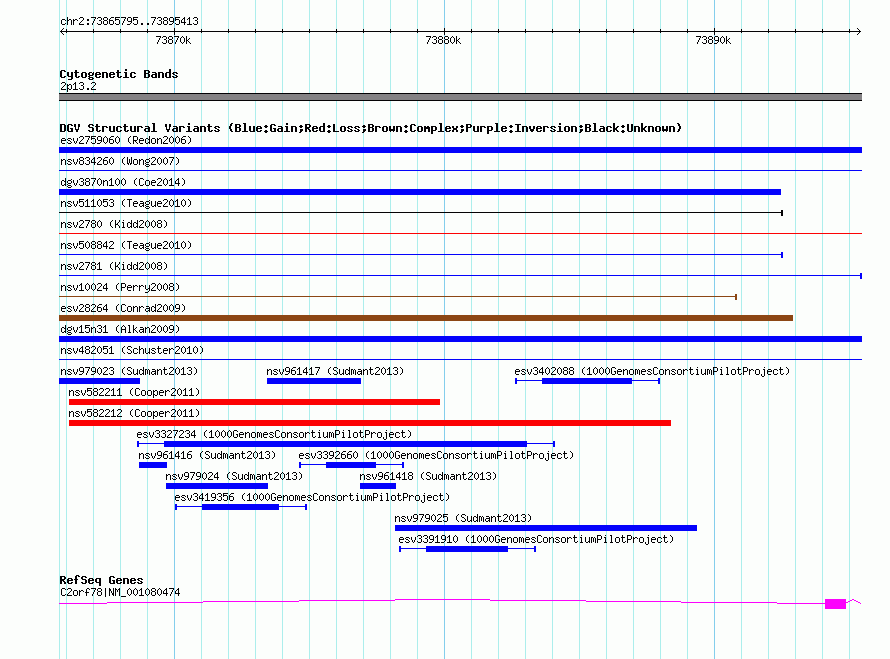Click the nsv2781 (Kidd2008) label
The width and height of the screenshot is (890, 659).
[x=114, y=266]
